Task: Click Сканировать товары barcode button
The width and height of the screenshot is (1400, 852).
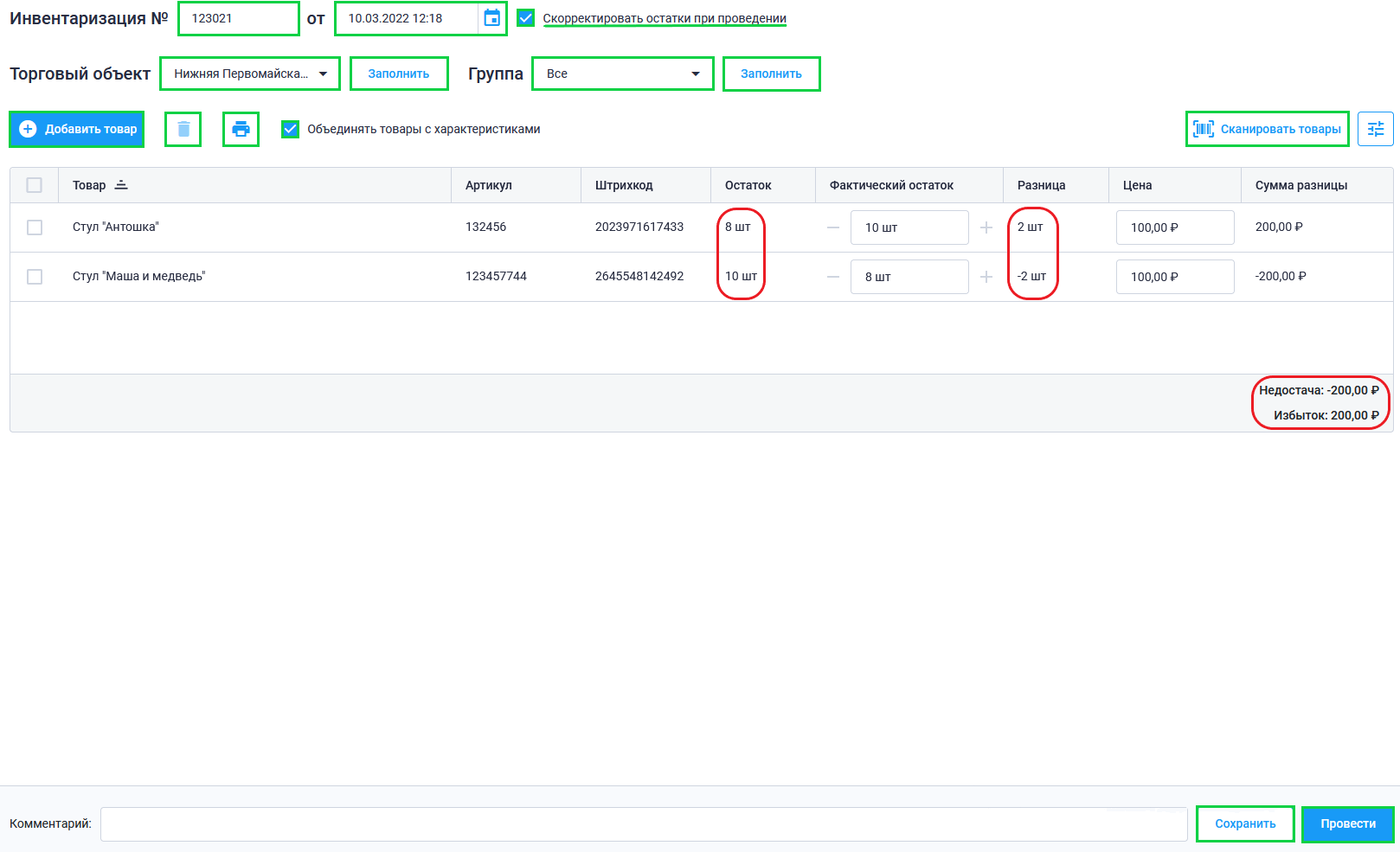Action: (x=1267, y=130)
